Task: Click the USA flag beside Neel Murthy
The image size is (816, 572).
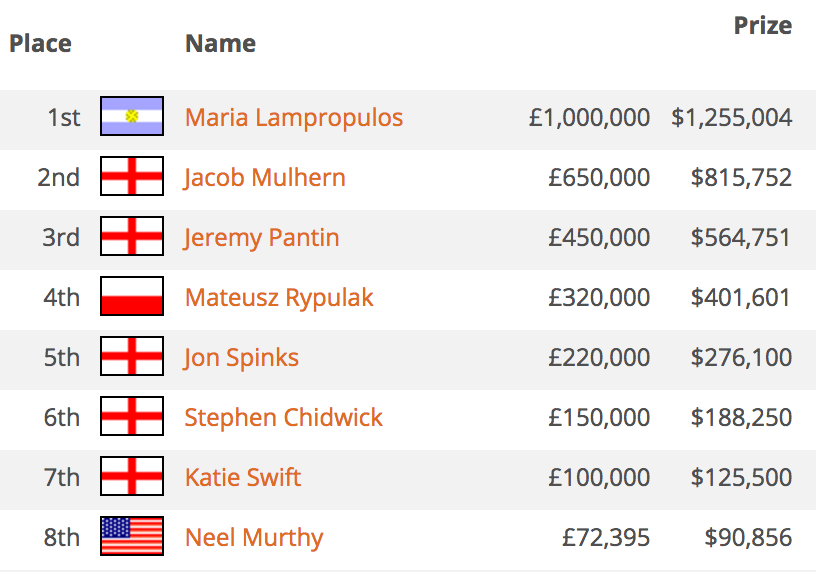Action: (132, 536)
